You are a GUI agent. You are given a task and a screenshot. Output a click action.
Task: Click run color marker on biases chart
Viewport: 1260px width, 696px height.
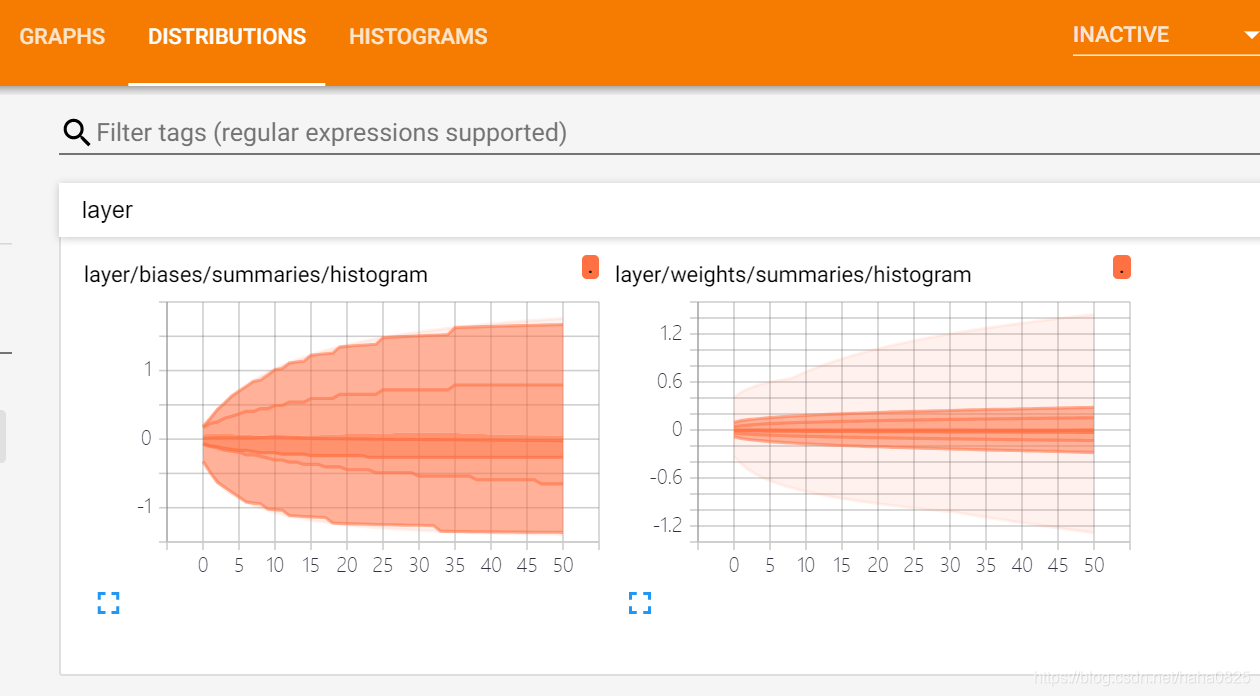coord(591,268)
